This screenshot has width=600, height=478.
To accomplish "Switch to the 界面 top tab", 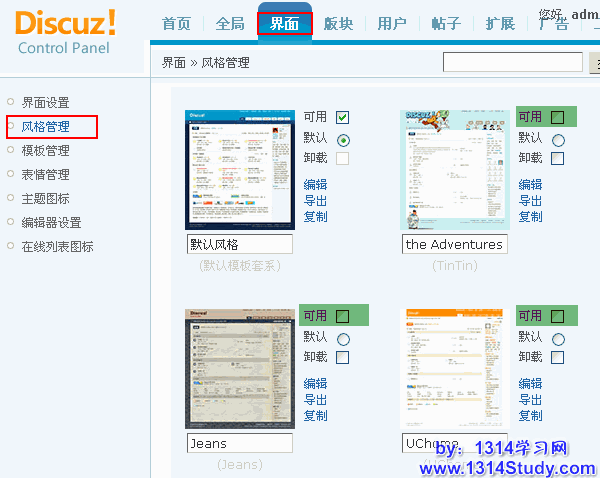I will tap(285, 24).
